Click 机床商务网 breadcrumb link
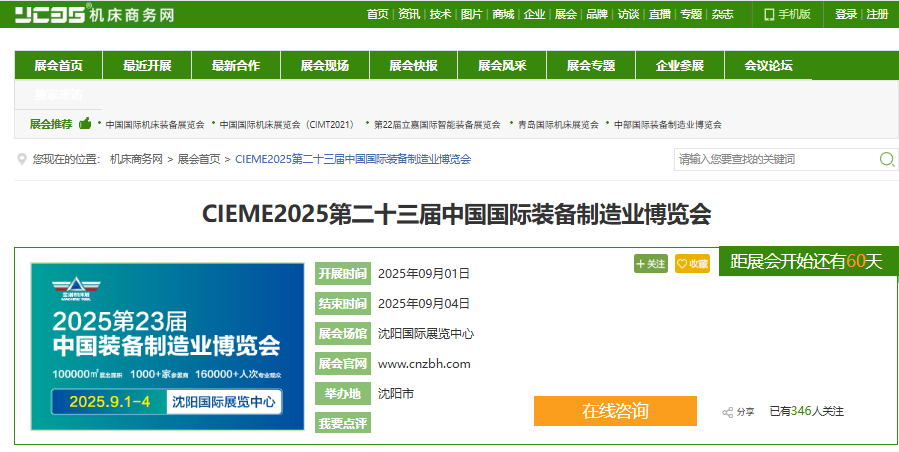 136,159
